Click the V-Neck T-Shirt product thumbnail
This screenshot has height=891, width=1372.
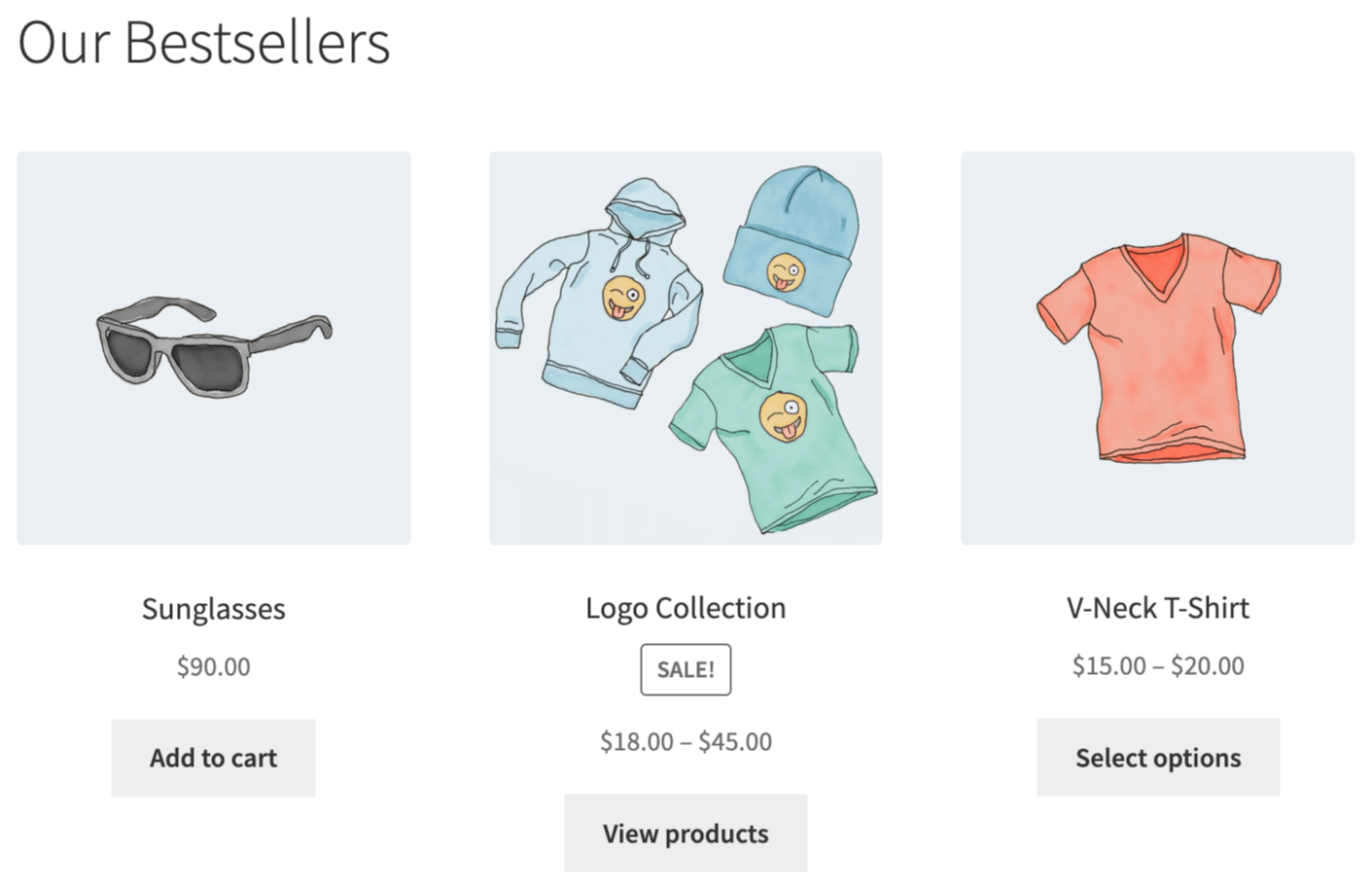[x=1157, y=347]
